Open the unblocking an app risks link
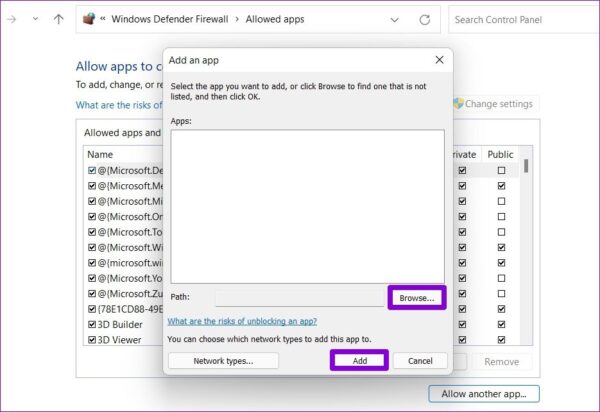600x412 pixels. coord(242,321)
